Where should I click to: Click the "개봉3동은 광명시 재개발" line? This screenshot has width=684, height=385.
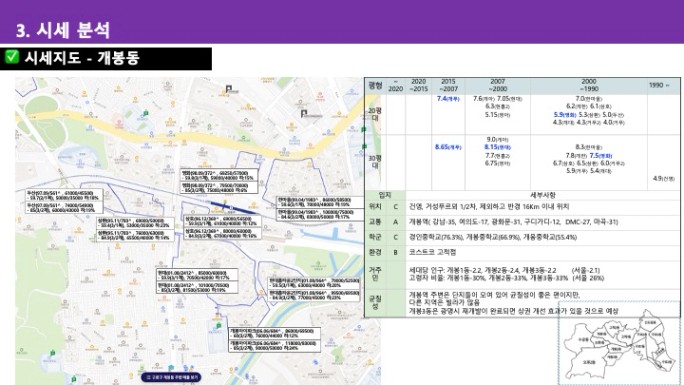(513, 311)
